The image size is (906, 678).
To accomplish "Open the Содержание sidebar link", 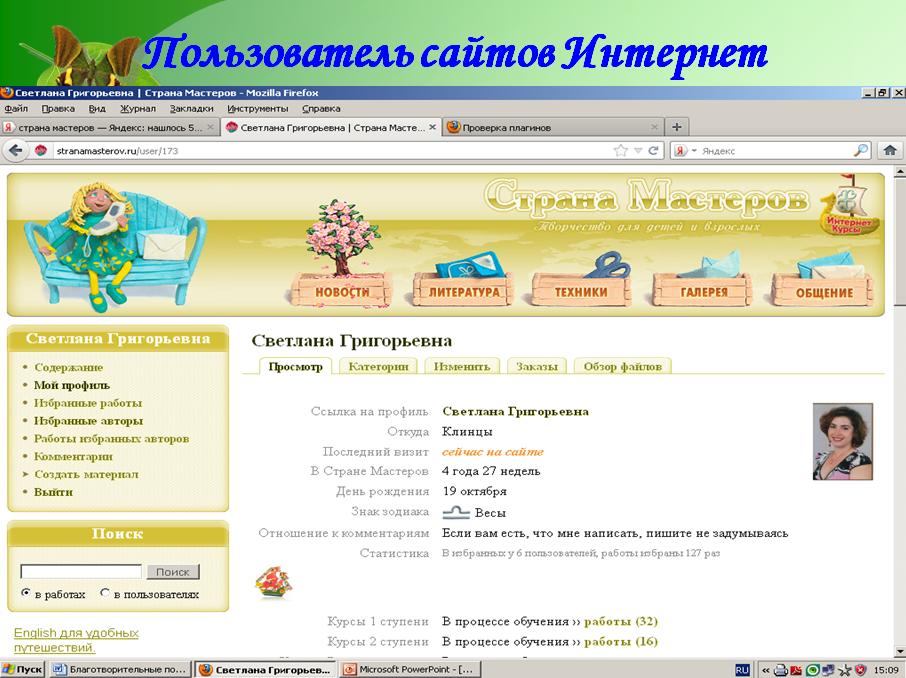I will point(68,367).
